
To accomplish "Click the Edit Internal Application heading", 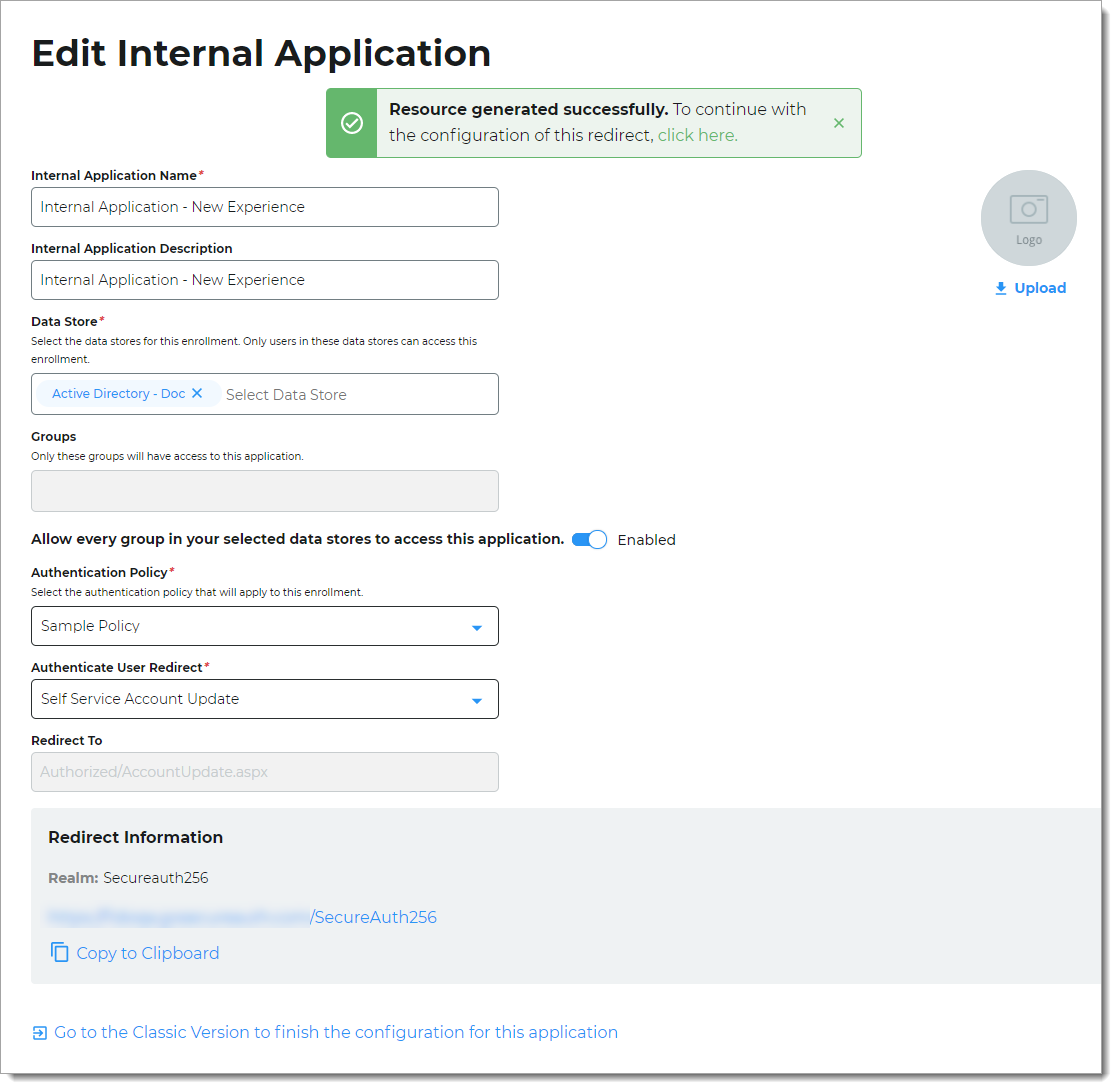I will pos(262,53).
